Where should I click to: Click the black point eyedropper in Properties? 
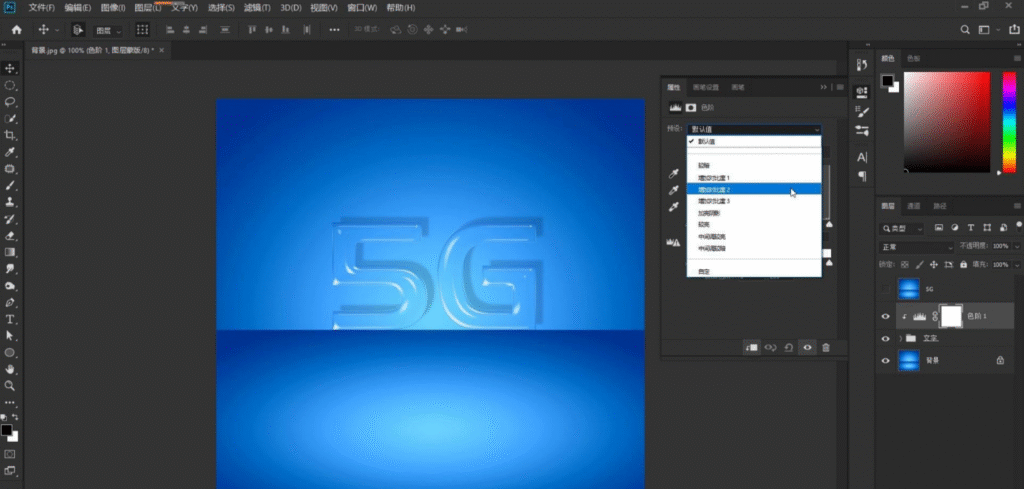click(674, 174)
